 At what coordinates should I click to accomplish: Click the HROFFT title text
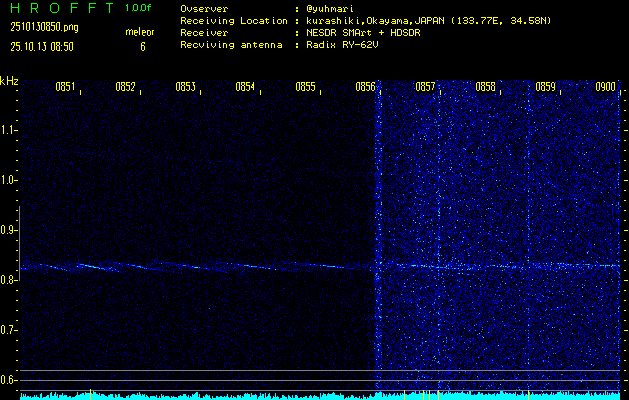coord(60,8)
